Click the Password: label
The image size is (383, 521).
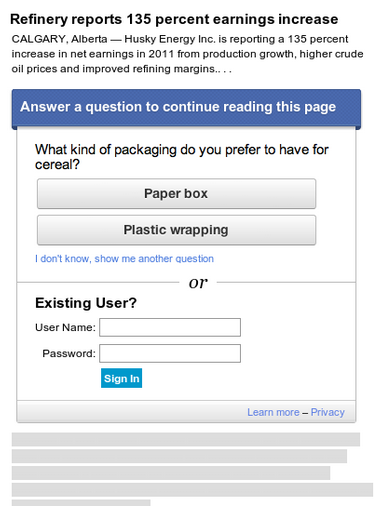click(x=69, y=353)
